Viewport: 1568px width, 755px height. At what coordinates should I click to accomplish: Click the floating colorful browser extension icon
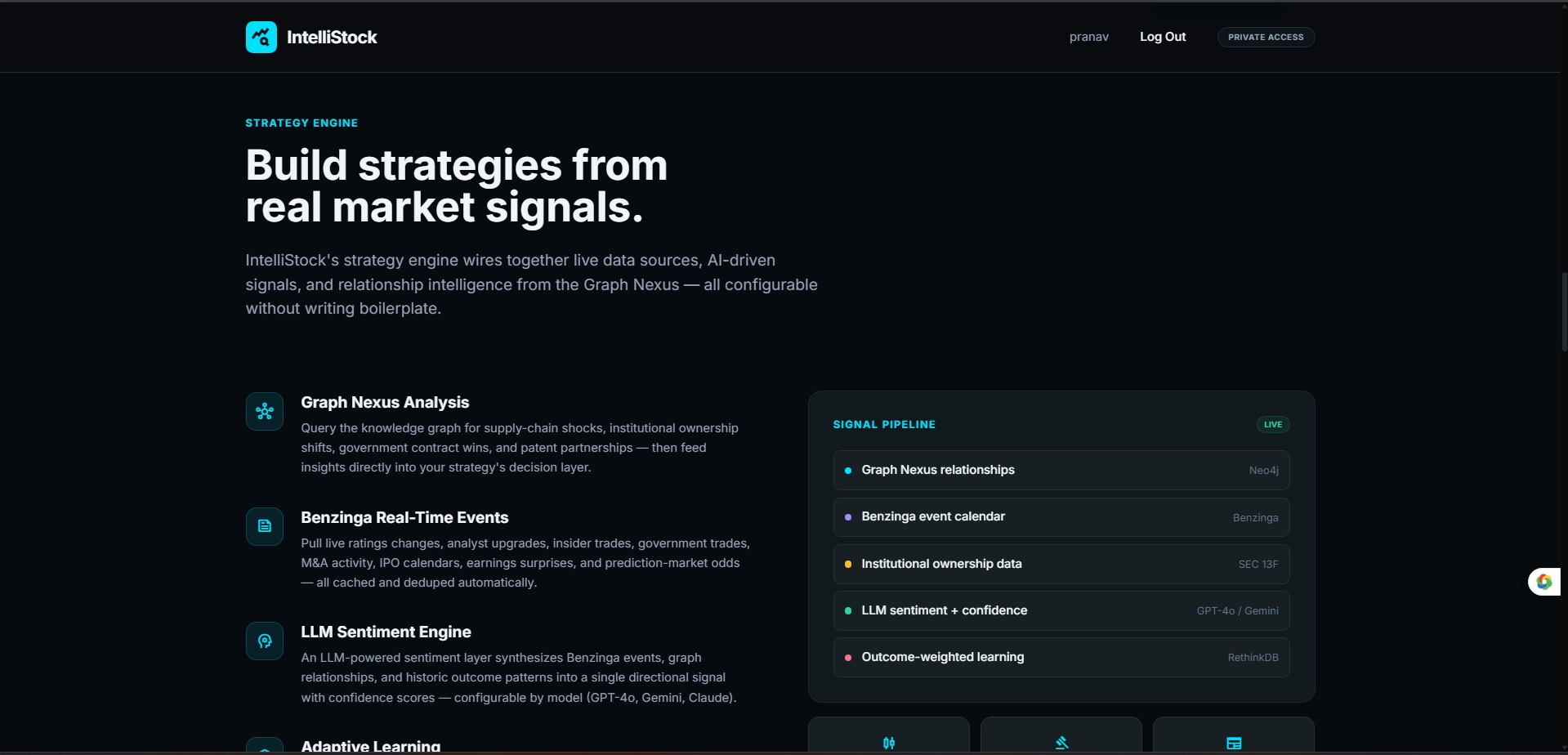tap(1543, 582)
